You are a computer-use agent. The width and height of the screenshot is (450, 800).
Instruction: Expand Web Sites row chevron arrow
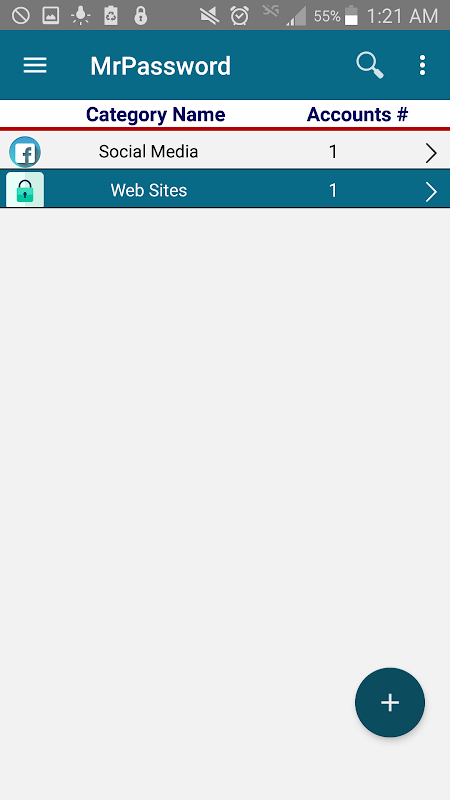(x=431, y=191)
